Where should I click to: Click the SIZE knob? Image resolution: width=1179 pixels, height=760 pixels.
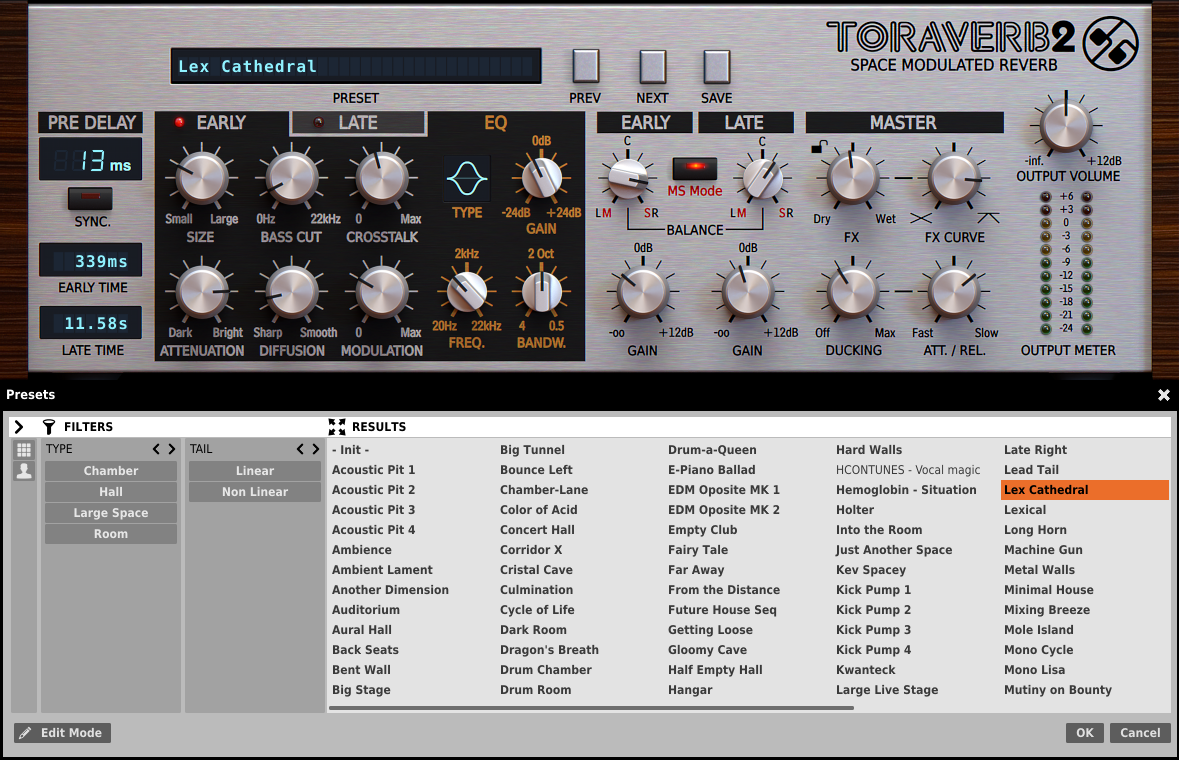[202, 179]
